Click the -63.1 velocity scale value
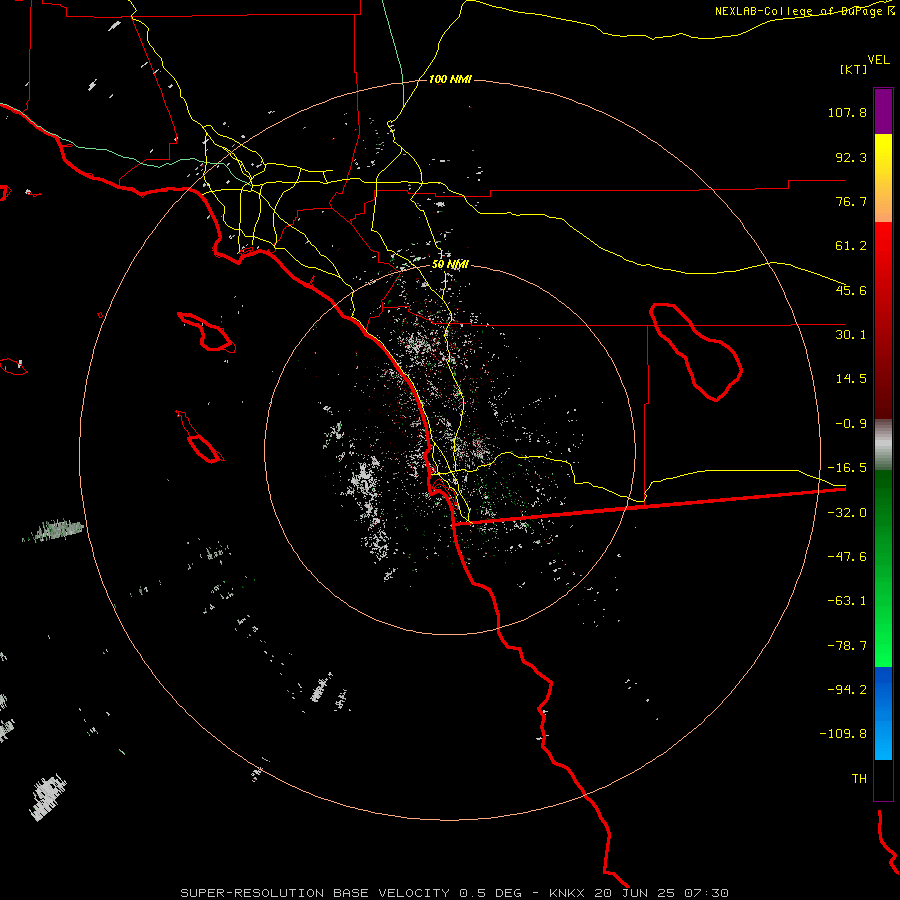This screenshot has height=900, width=900. point(847,601)
